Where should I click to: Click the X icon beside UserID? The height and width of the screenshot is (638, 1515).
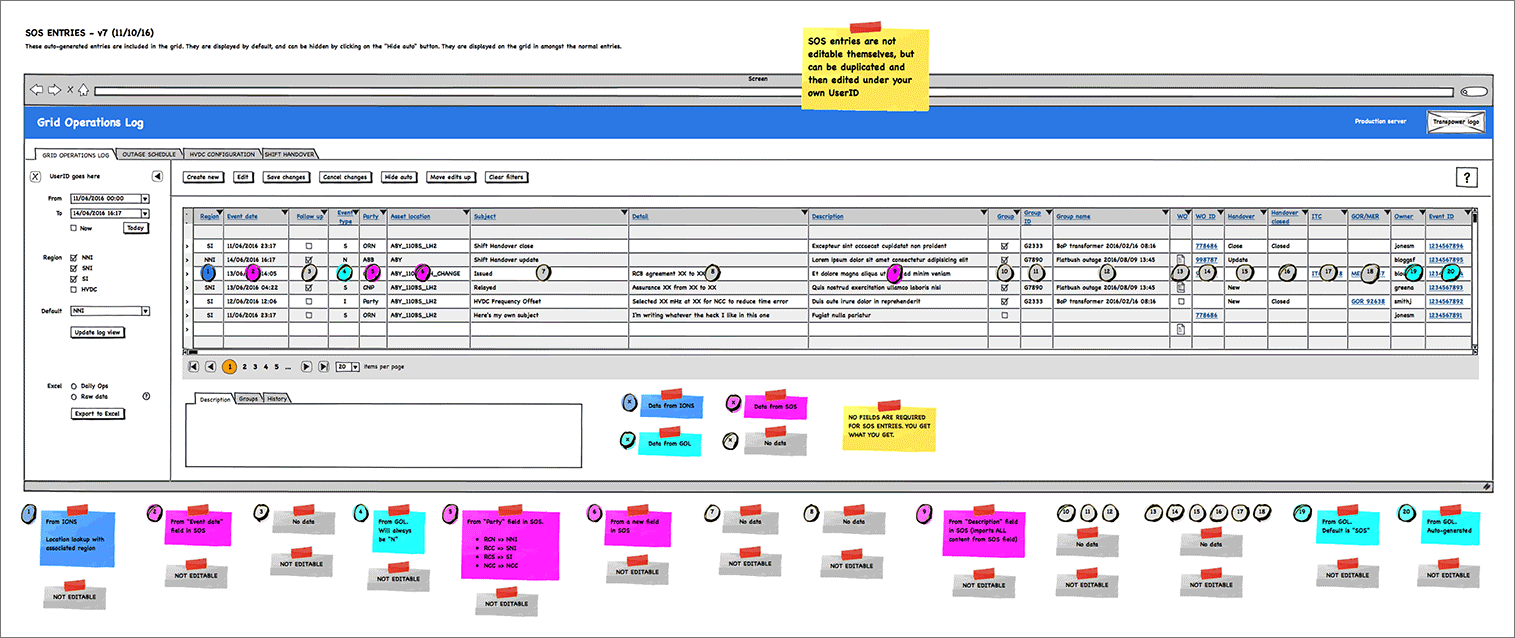coord(35,177)
